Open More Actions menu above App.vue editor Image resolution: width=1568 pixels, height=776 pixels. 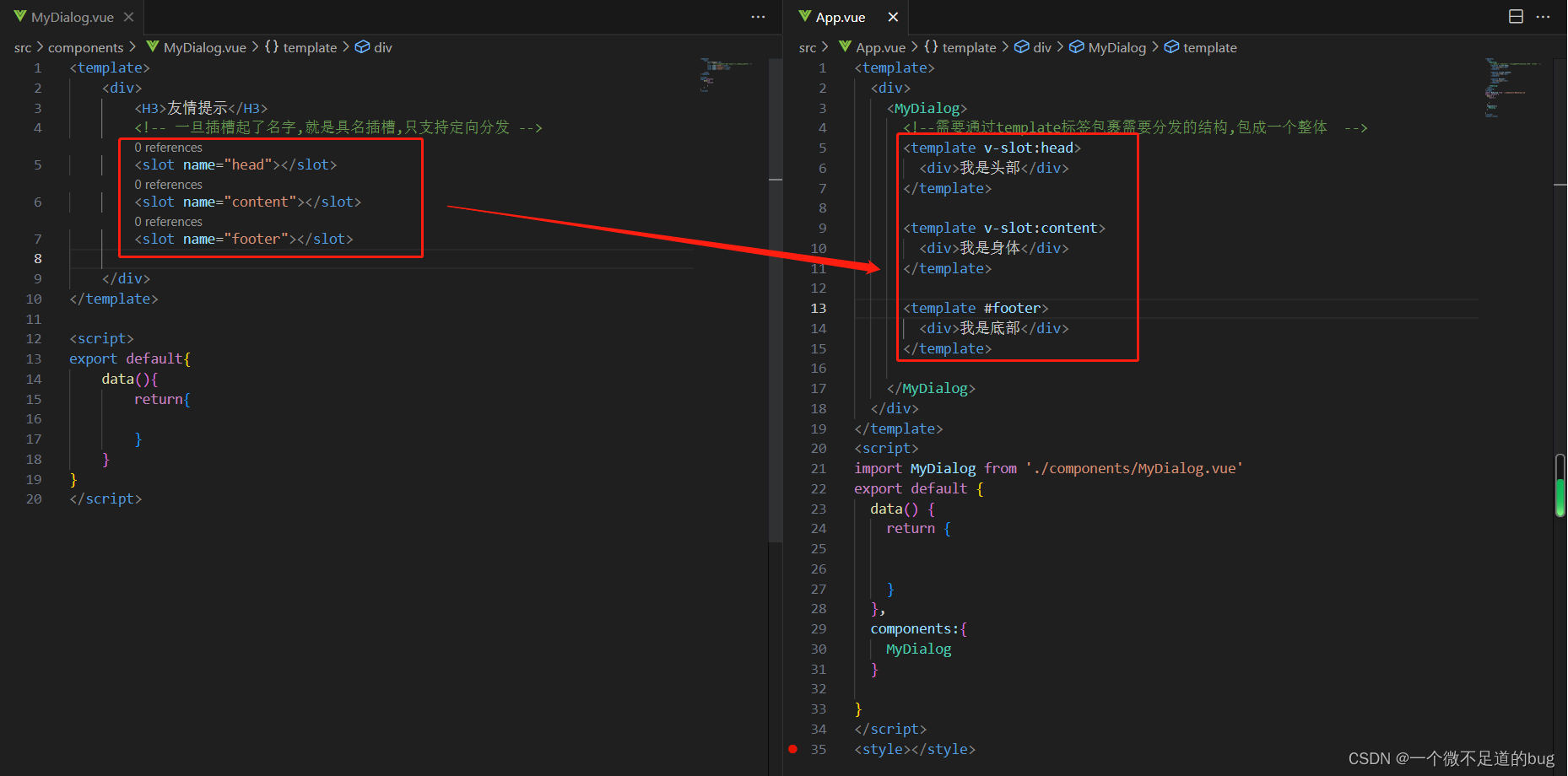pos(1543,17)
